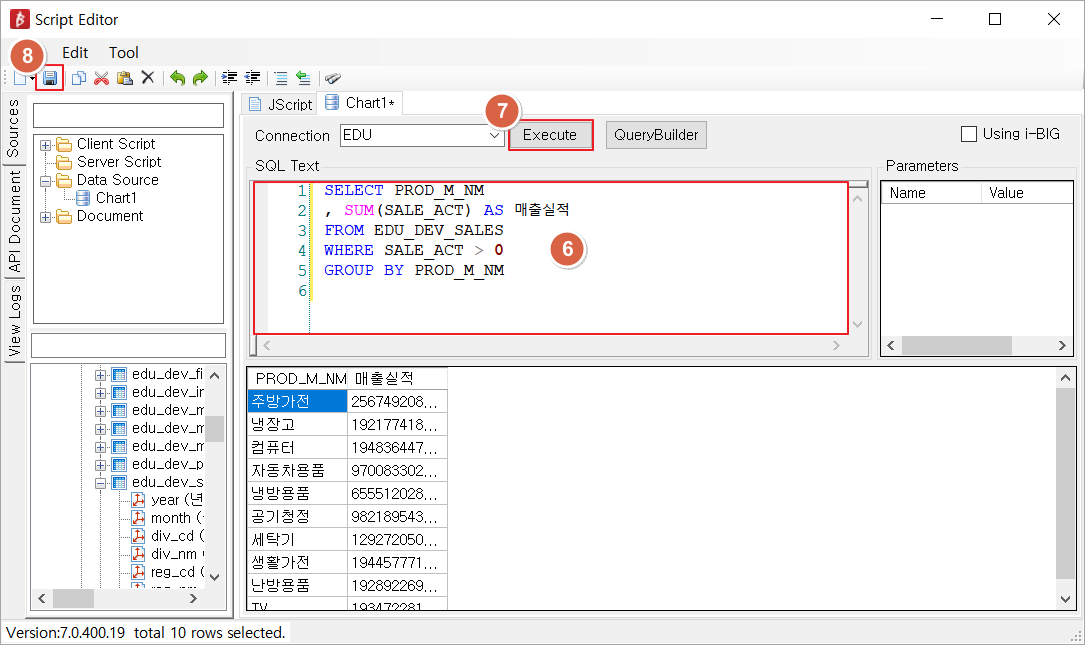The width and height of the screenshot is (1085, 645).
Task: Expand the Document folder node
Action: click(x=46, y=217)
